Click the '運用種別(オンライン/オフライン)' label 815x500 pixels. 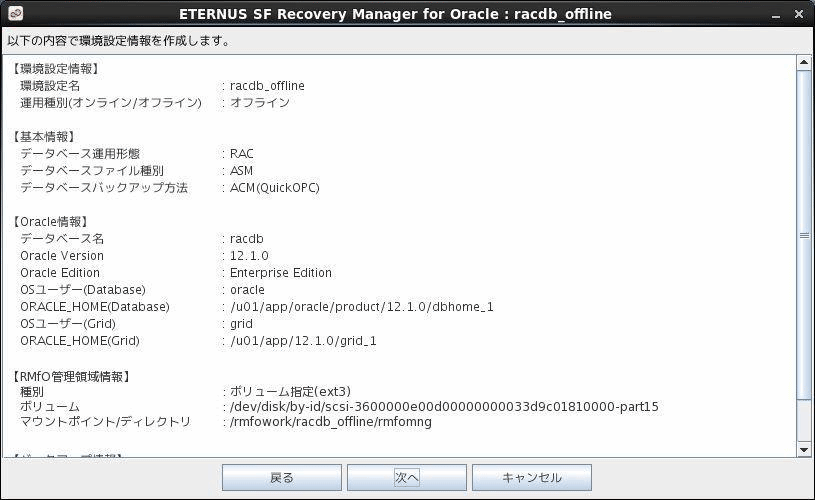[x=111, y=102]
